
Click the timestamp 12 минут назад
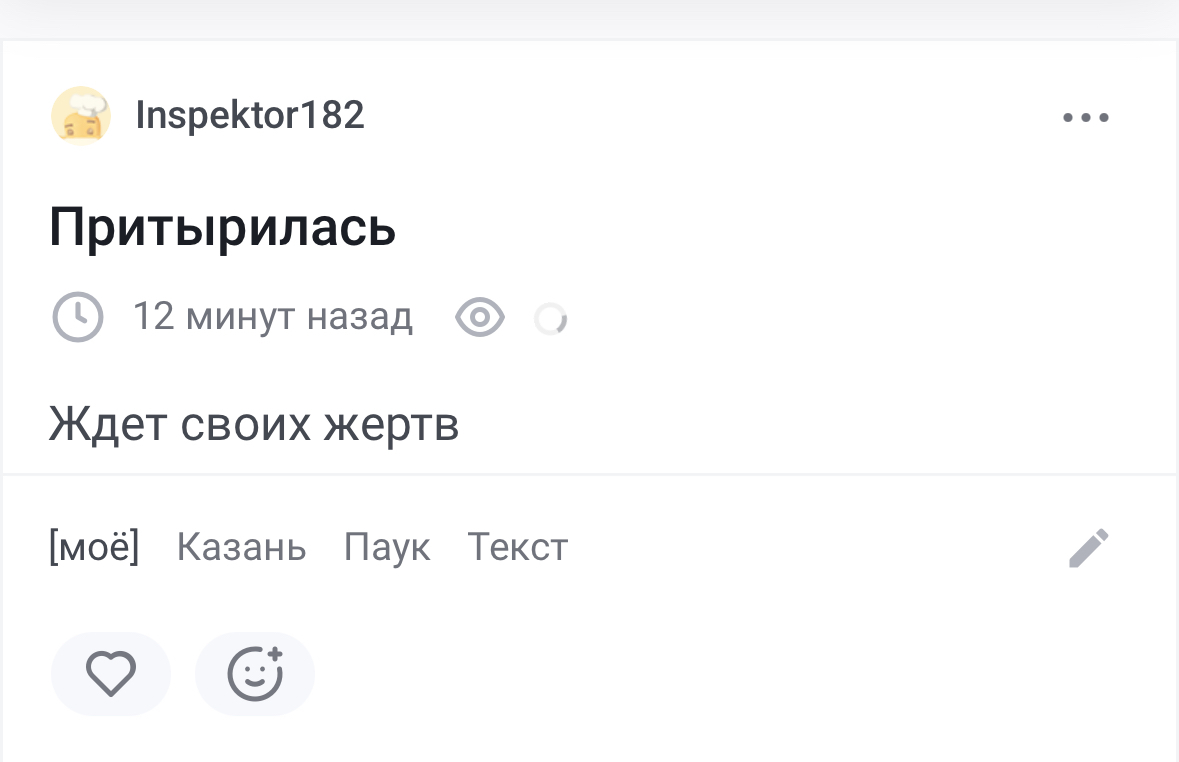pos(272,317)
